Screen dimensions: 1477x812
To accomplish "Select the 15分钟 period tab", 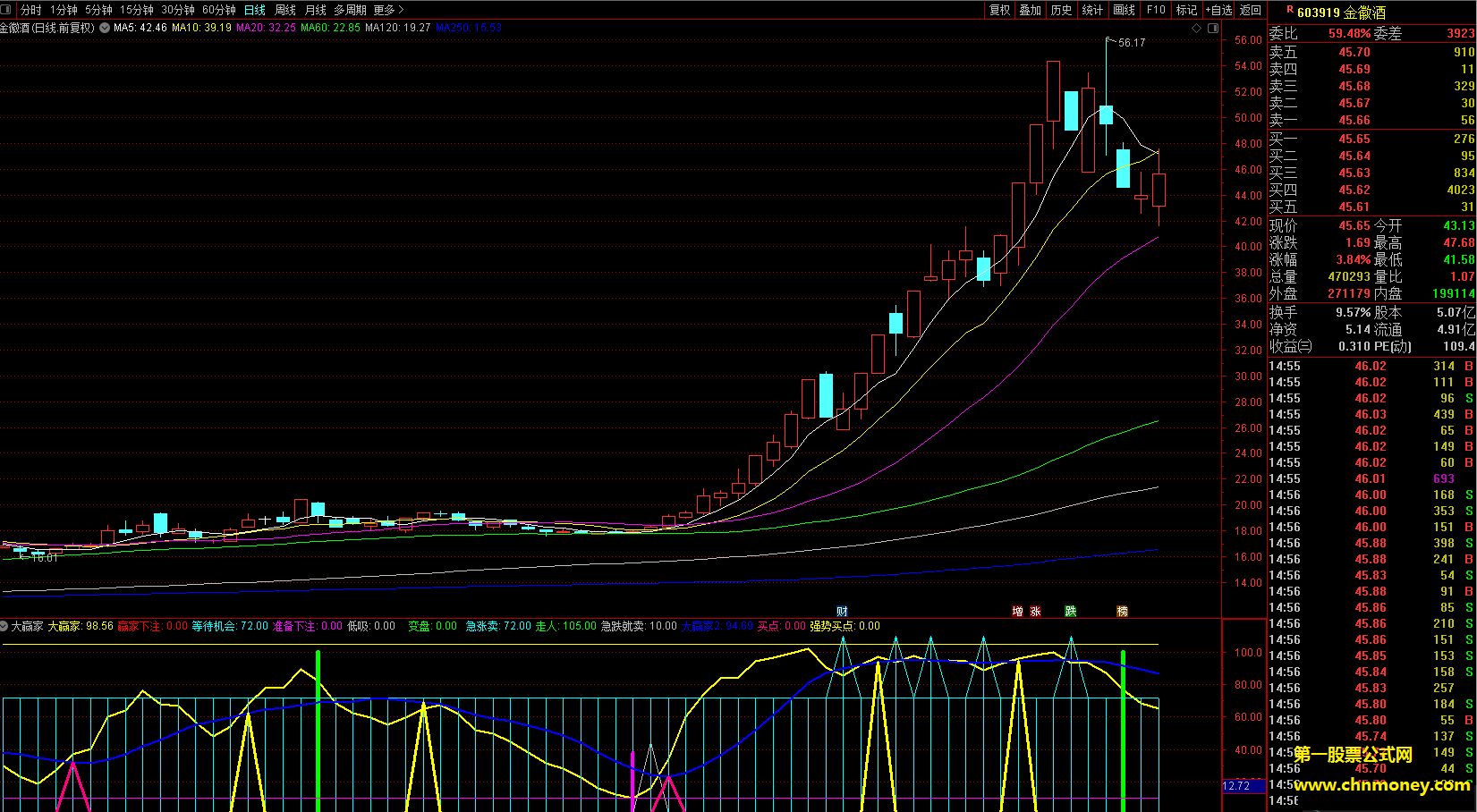I will point(137,10).
